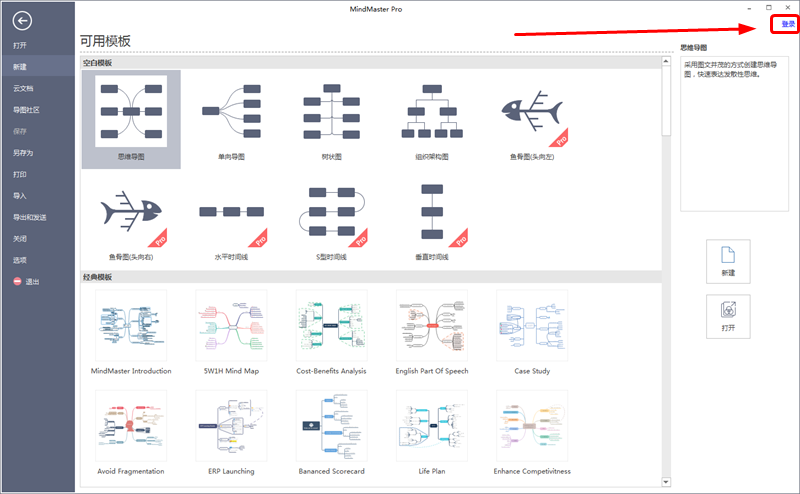Go to 云文档 in the sidebar
The width and height of the screenshot is (800, 494).
38,88
